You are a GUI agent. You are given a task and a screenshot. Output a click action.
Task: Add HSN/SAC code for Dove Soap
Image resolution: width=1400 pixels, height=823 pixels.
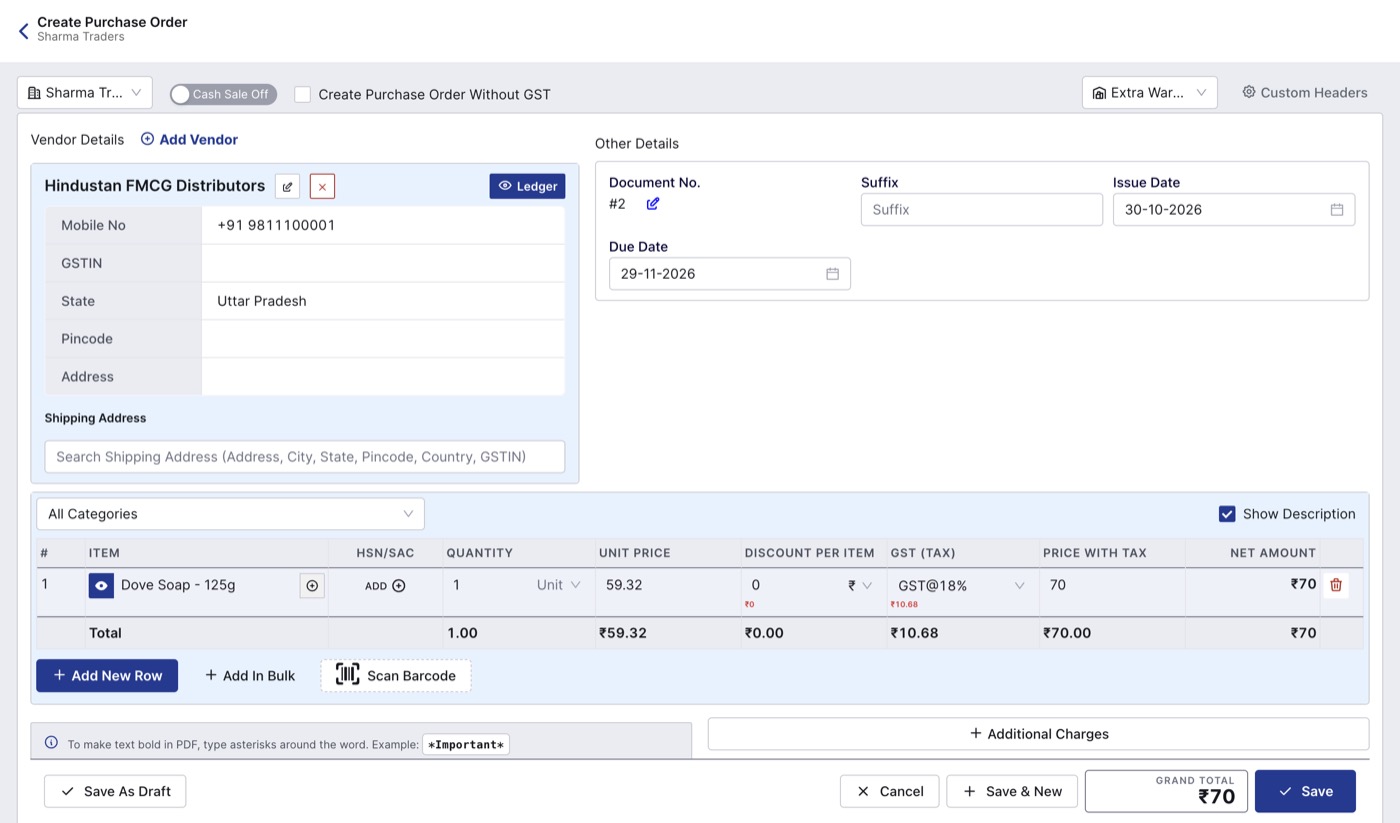coord(385,586)
